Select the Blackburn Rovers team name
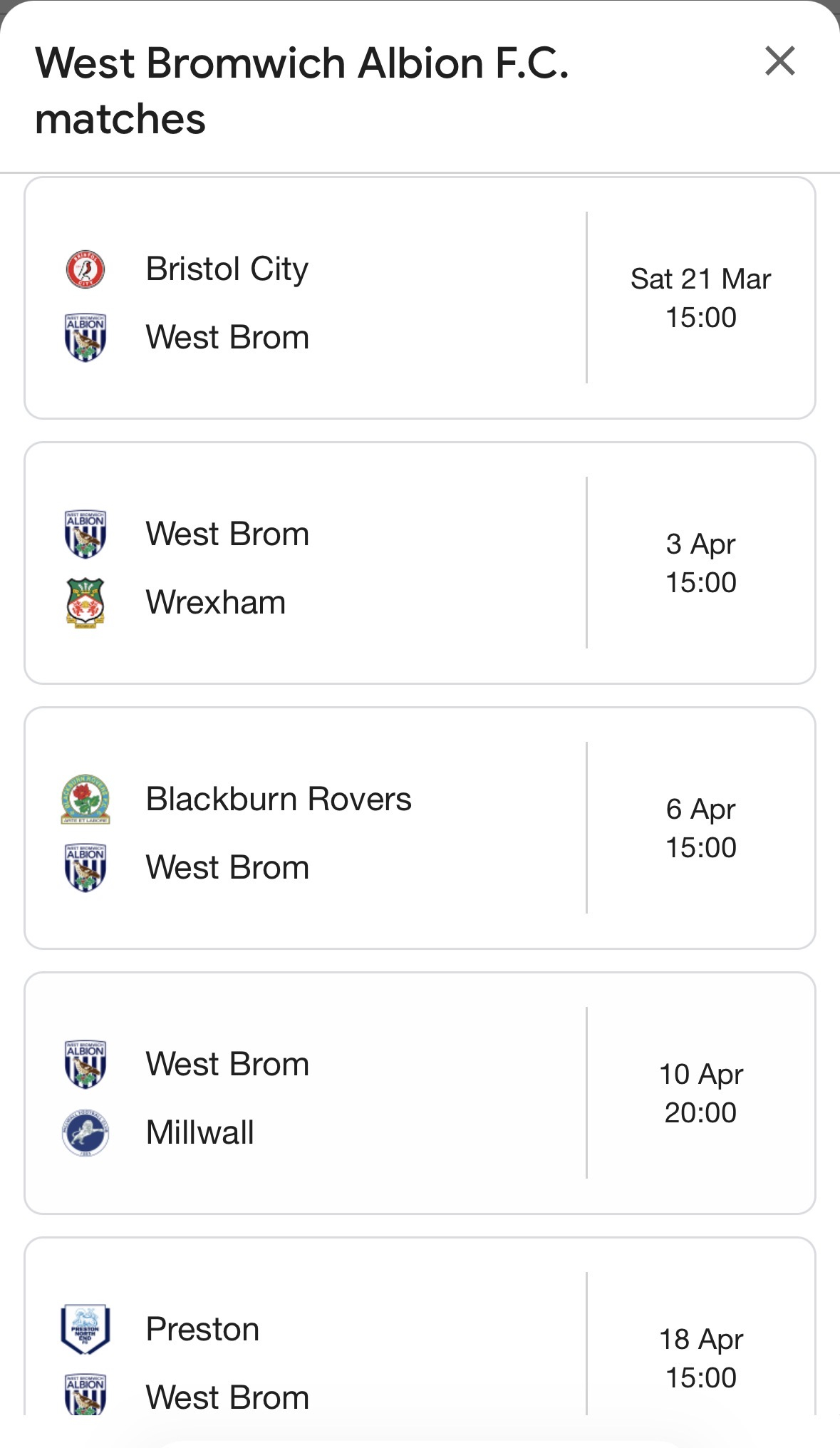840x1448 pixels. click(279, 799)
